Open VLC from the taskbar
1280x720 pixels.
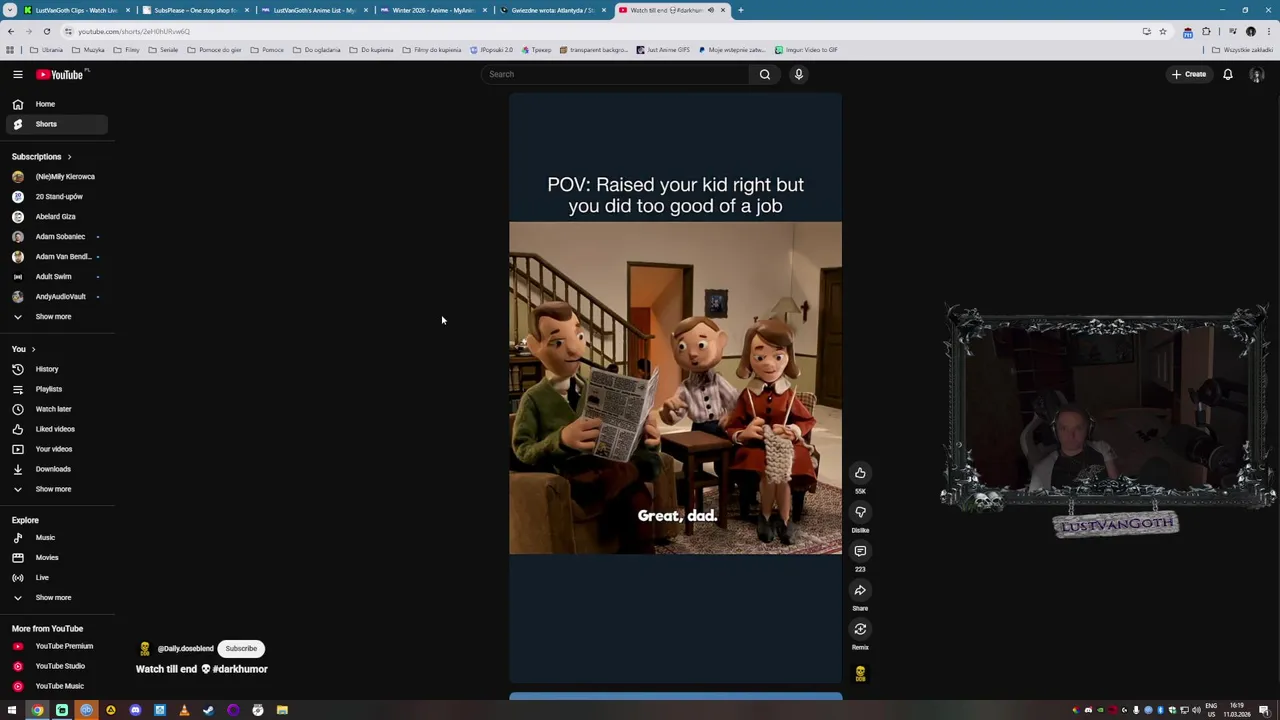tap(184, 710)
